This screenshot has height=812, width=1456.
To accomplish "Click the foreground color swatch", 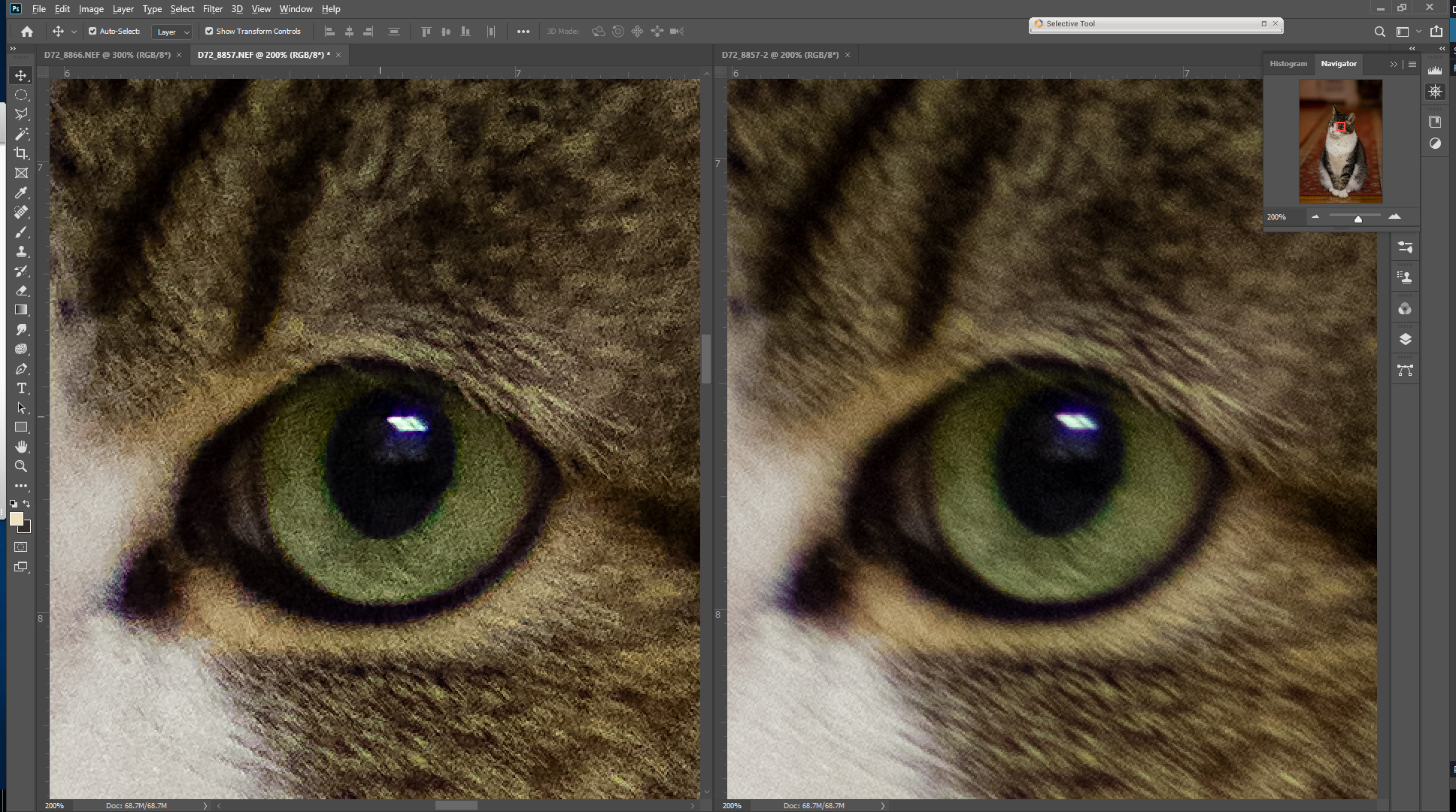I will point(17,519).
